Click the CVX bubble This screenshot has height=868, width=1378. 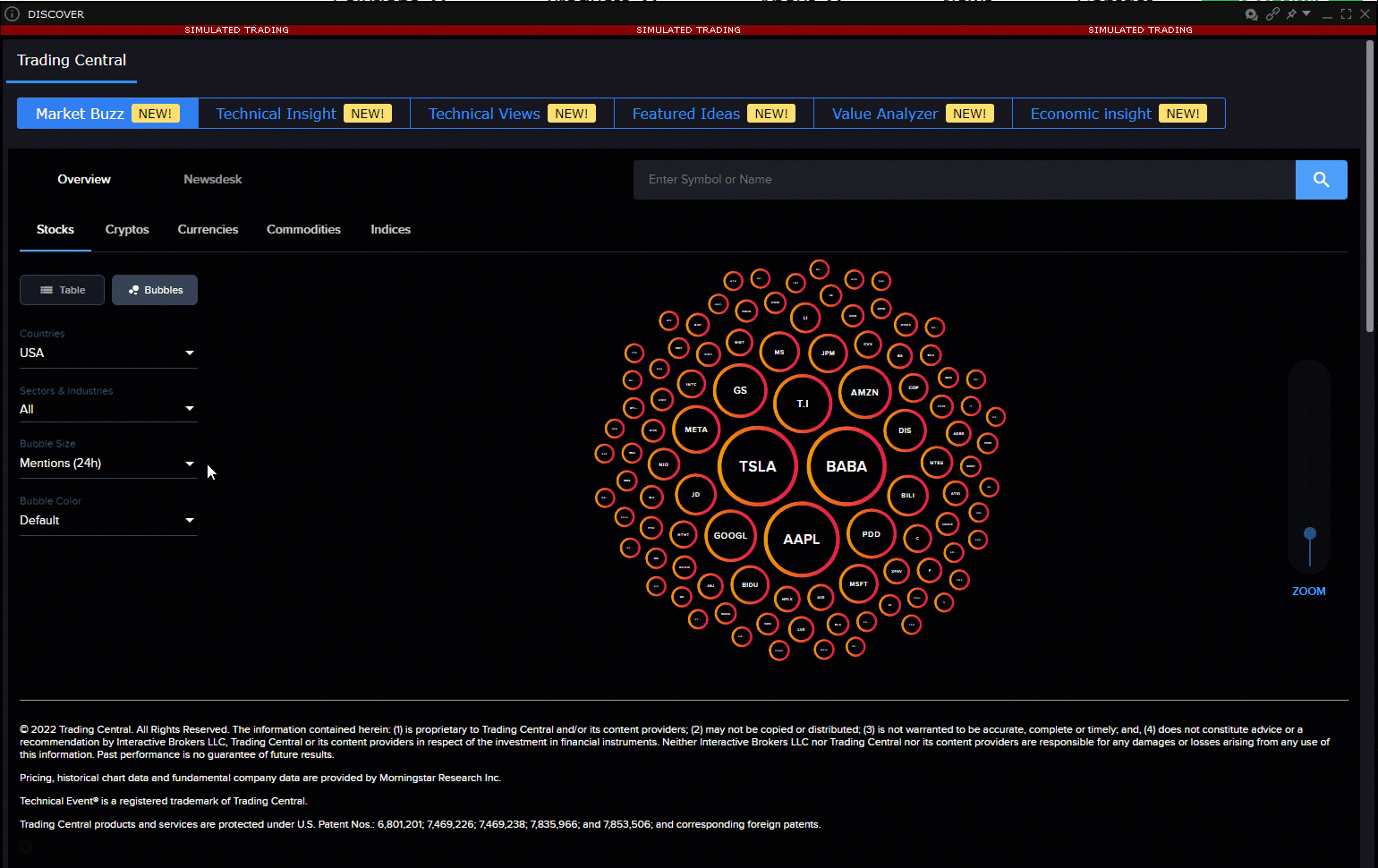867,344
